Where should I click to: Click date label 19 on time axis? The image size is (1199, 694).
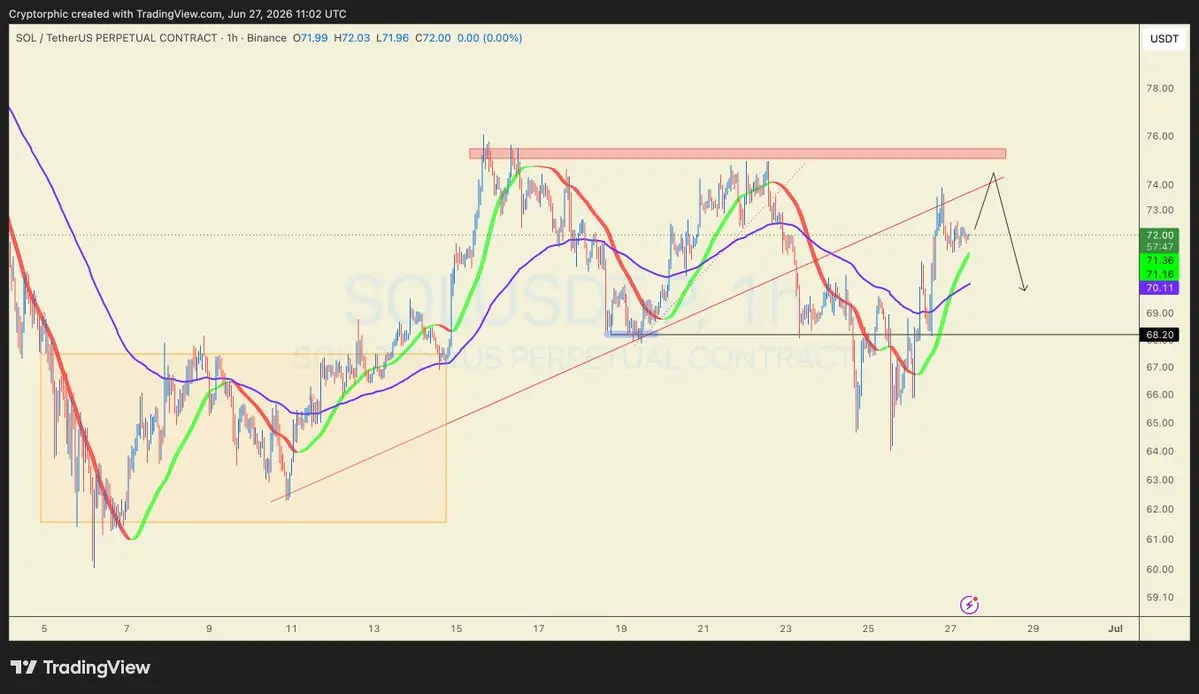click(621, 629)
